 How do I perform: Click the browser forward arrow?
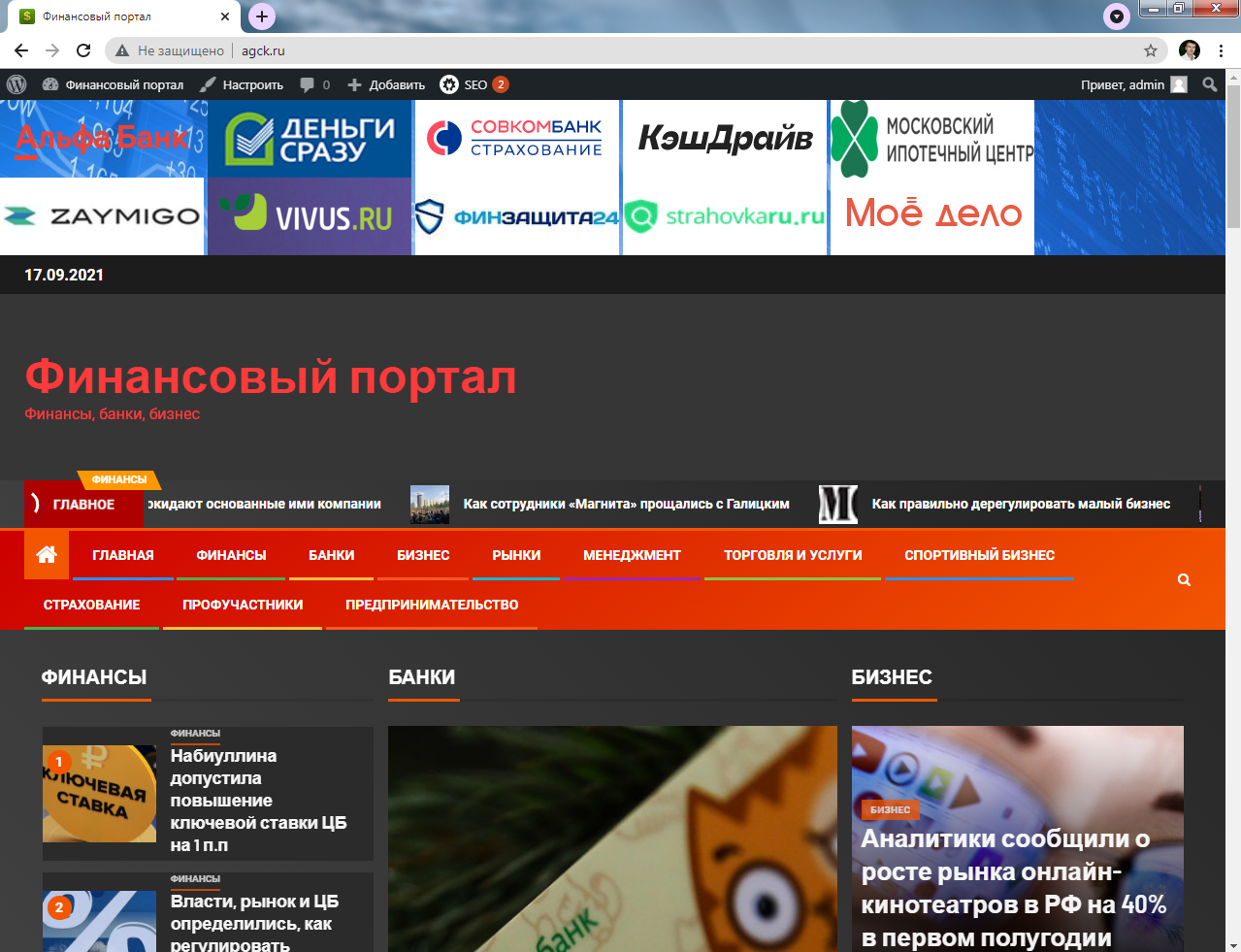coord(52,50)
